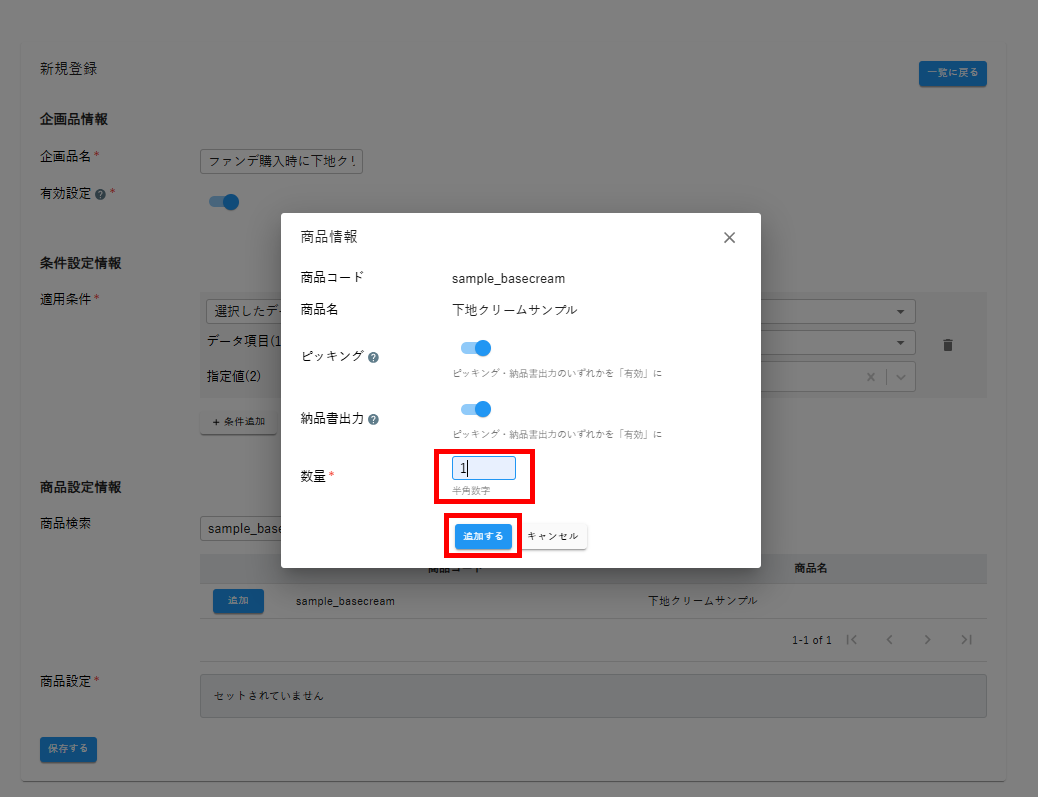The width and height of the screenshot is (1038, 797).
Task: Expand the 指定値 dropdown chevron
Action: [901, 377]
